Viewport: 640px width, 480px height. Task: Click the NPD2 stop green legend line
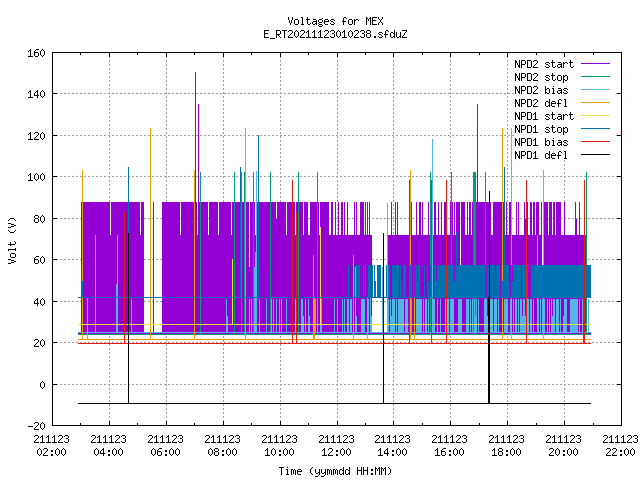pos(595,77)
